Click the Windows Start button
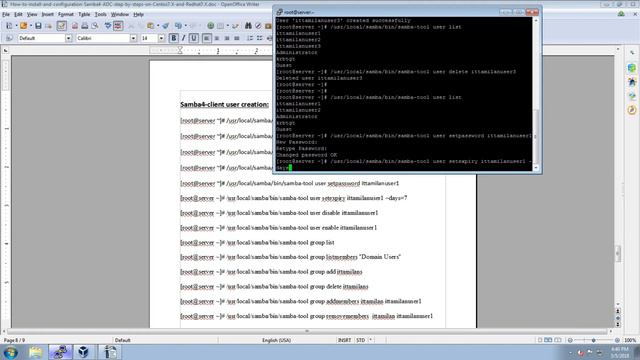The width and height of the screenshot is (640, 360). pos(11,352)
